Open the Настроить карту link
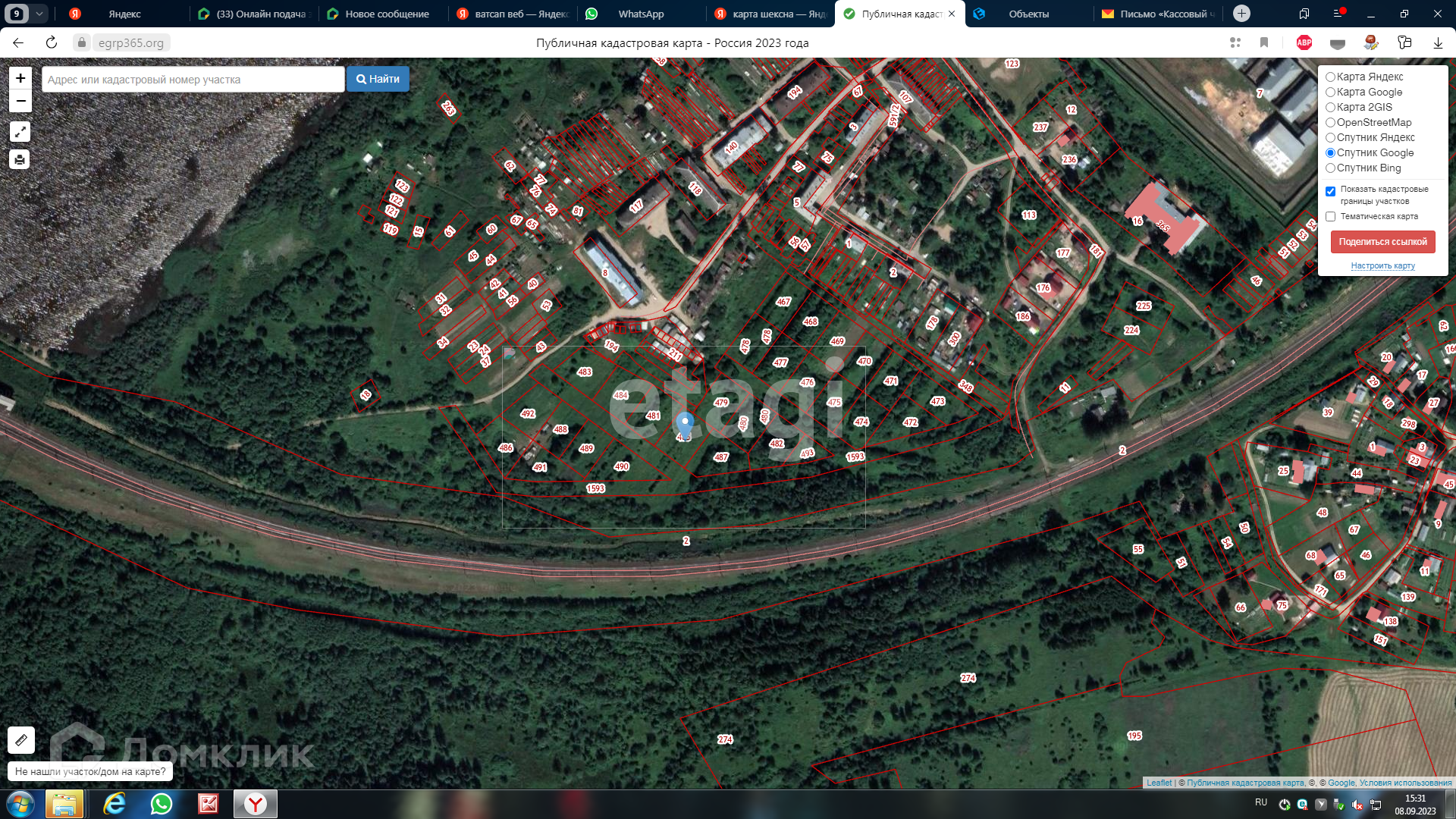Screen dimensions: 1456x819 coord(1382,265)
